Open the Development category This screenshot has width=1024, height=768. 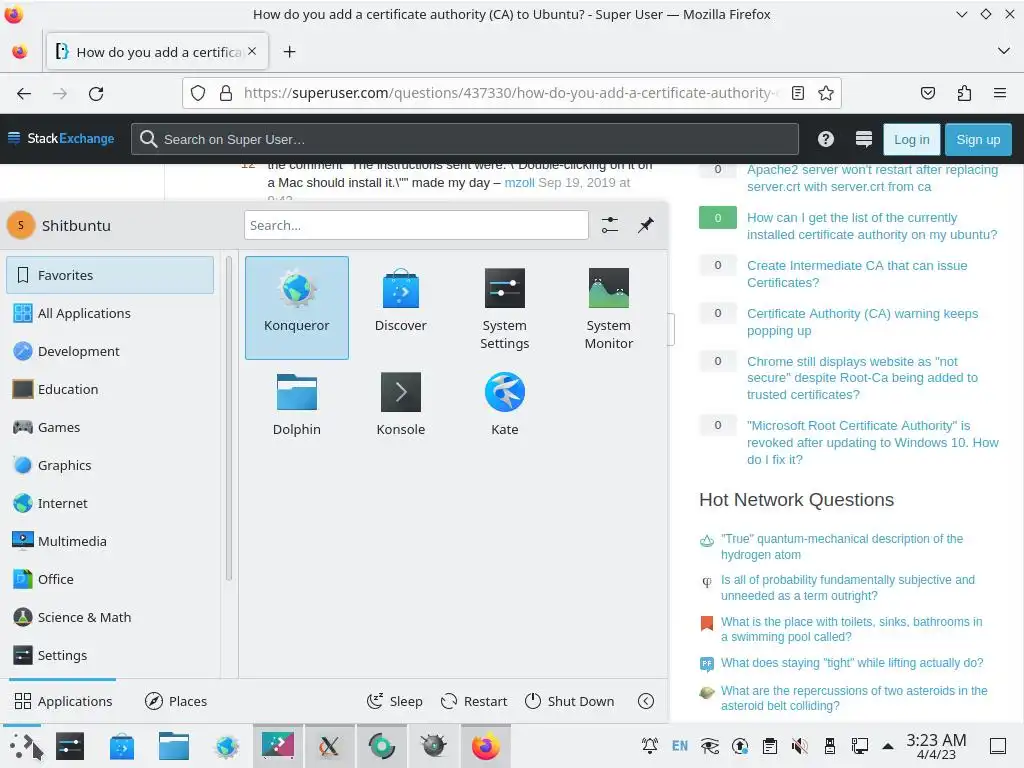110,351
